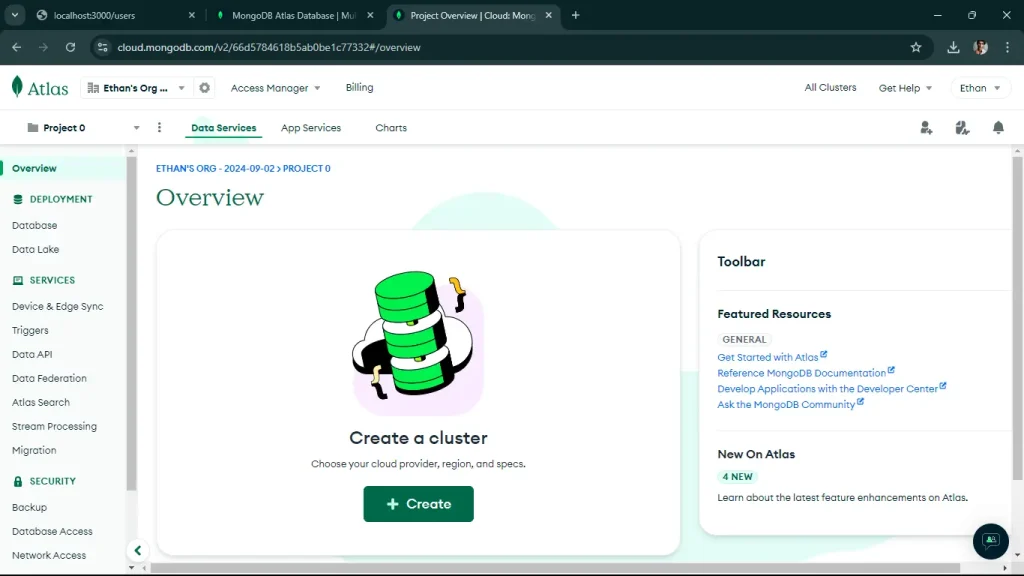Image resolution: width=1024 pixels, height=576 pixels.
Task: Open the Charts tab
Action: click(x=390, y=128)
